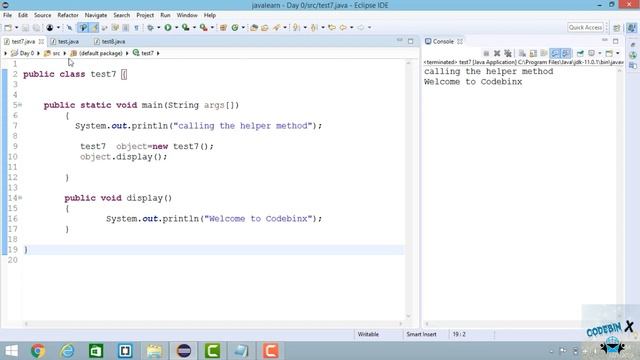Click the Java perspective icon
Screen dimensions: 640x360
point(631,27)
